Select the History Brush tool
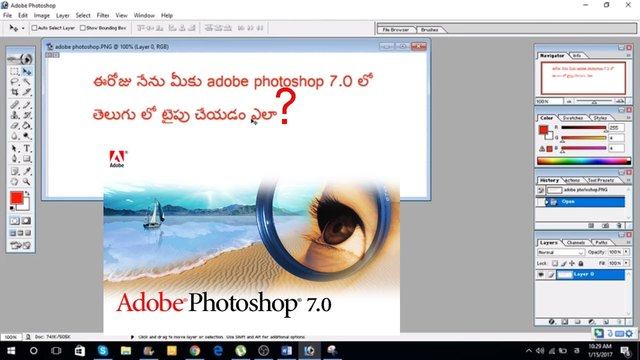 [27, 115]
